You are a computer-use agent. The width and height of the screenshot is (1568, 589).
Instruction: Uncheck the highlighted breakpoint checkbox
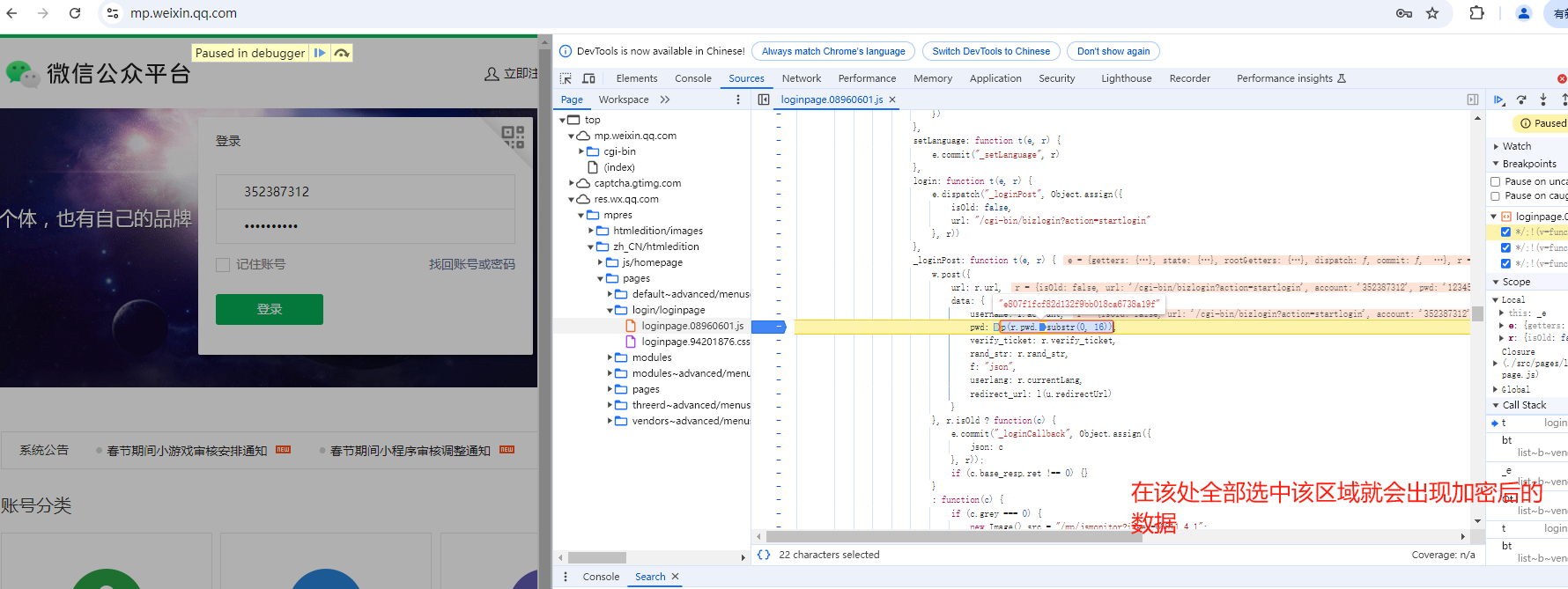coord(1506,232)
